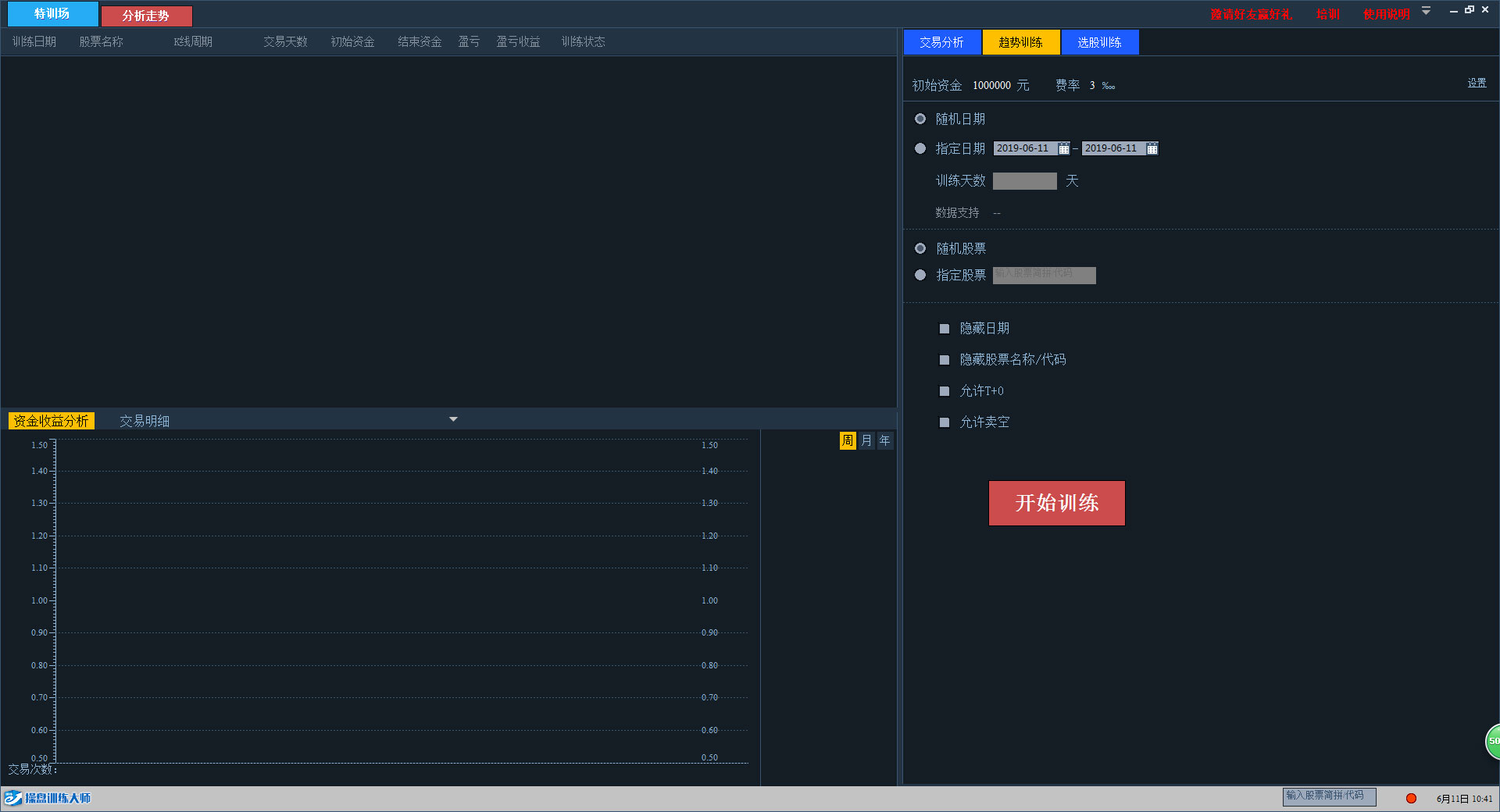The height and width of the screenshot is (812, 1500).
Task: Click the 操盘训练大师 logo in status bar
Action: (x=48, y=798)
